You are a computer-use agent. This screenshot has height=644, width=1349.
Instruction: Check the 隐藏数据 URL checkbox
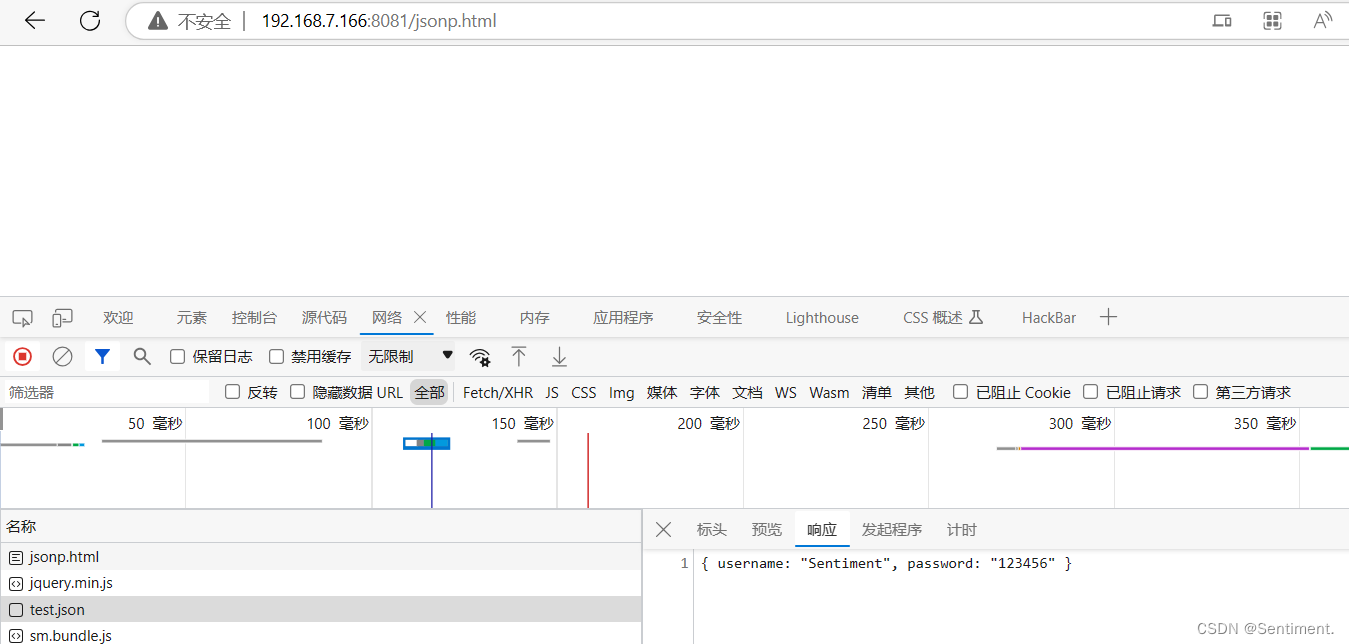pyautogui.click(x=297, y=392)
